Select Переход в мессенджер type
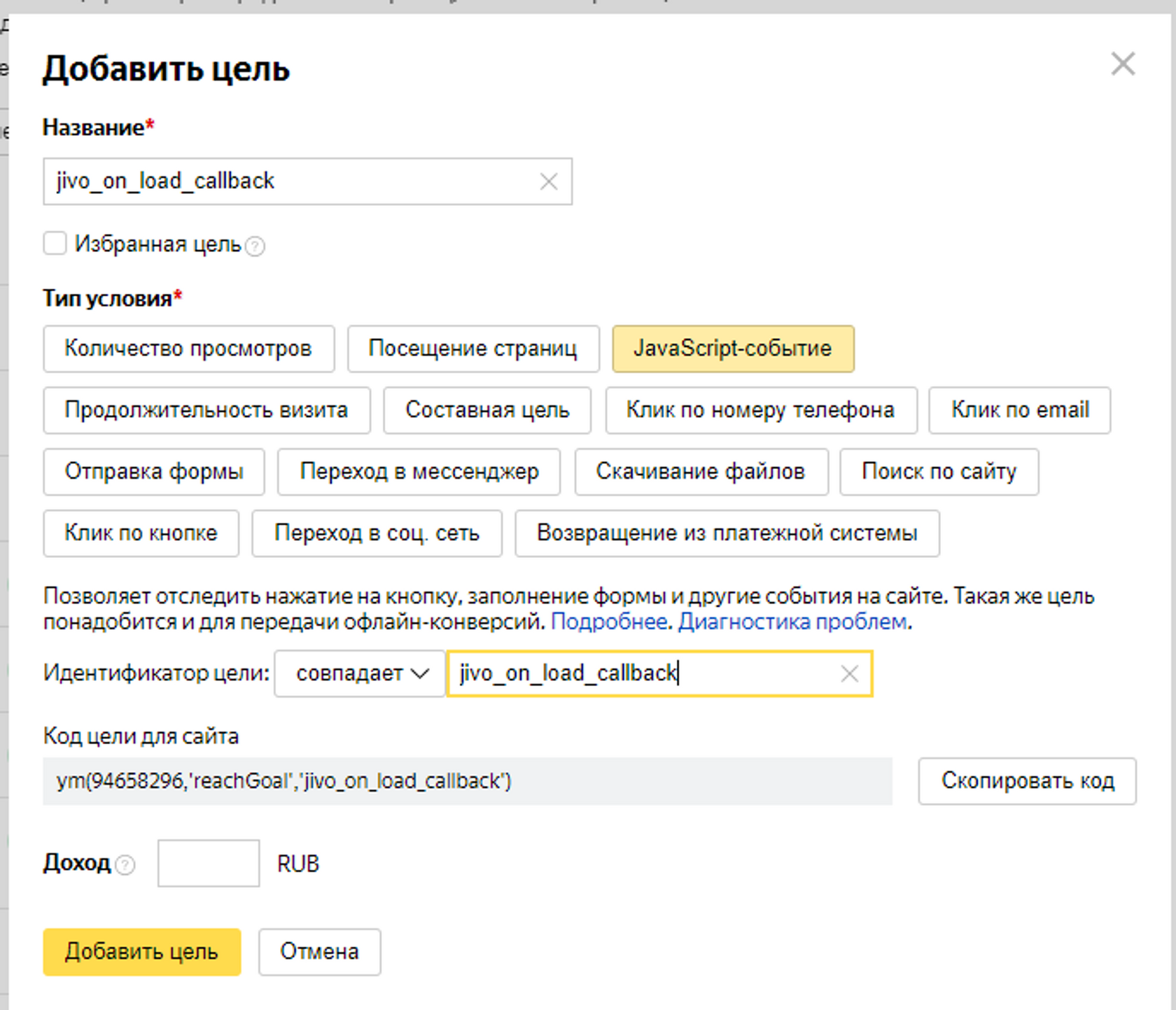The width and height of the screenshot is (1176, 1010). [x=419, y=472]
